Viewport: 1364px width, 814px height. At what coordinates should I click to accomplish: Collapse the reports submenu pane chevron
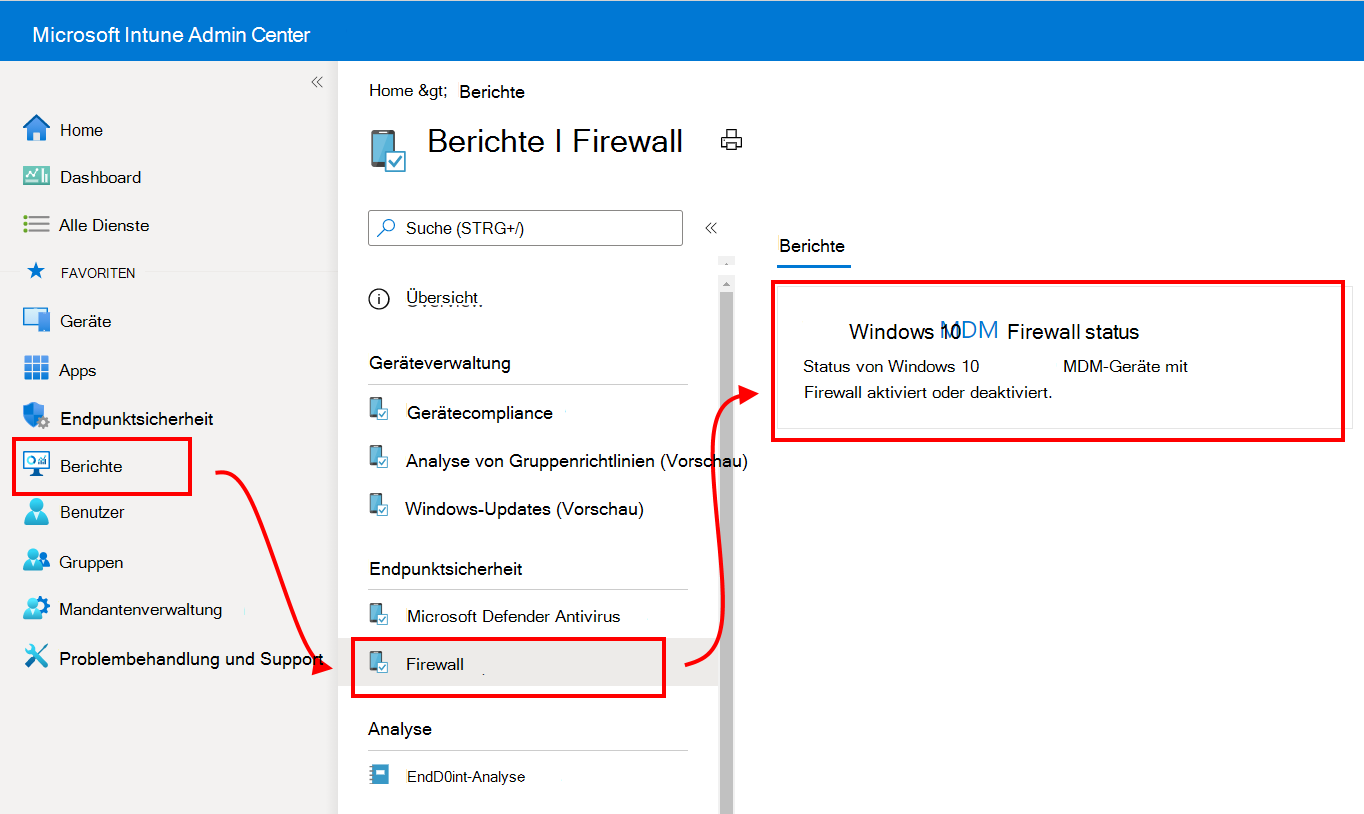point(711,228)
